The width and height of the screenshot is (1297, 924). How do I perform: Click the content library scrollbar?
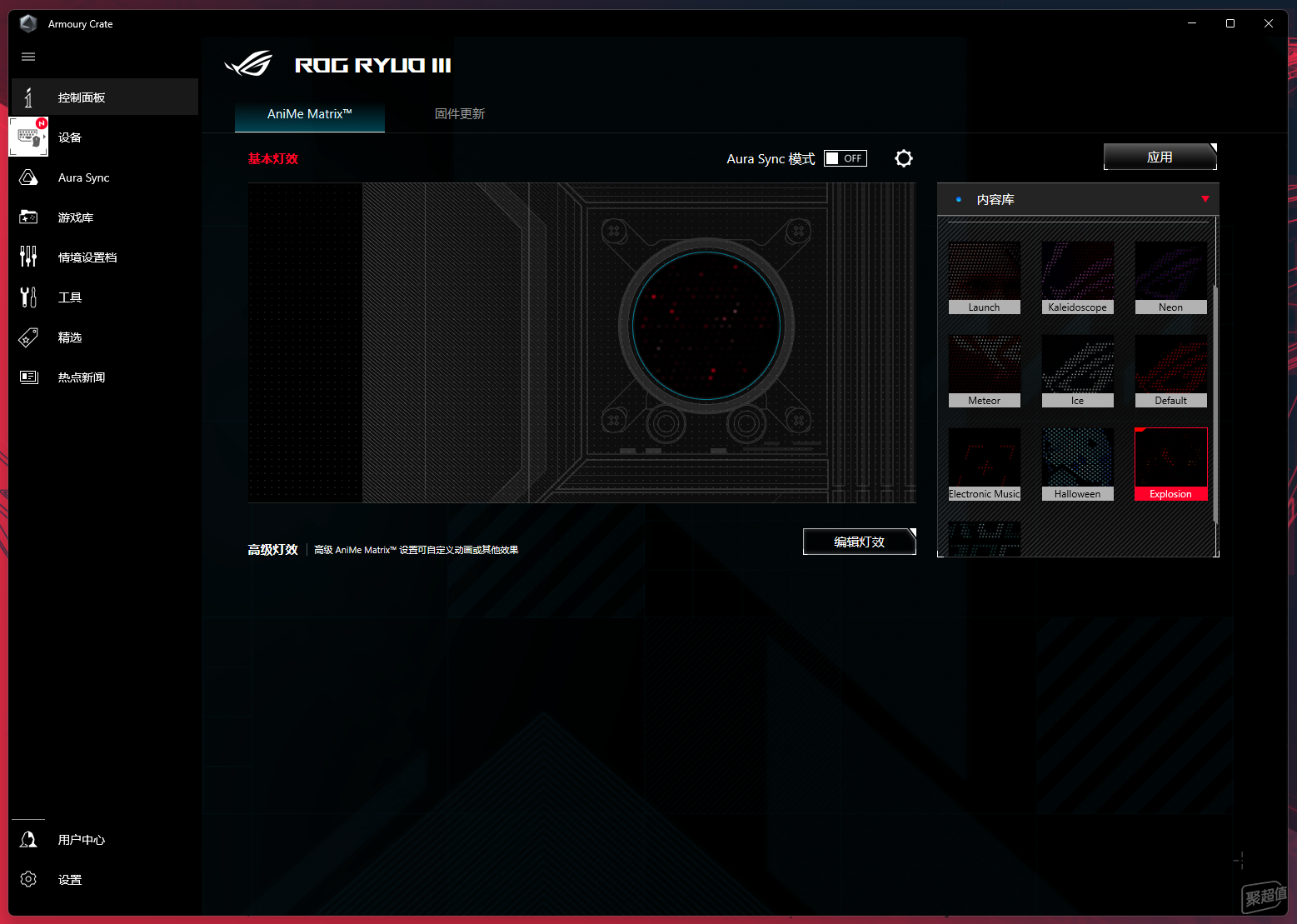pos(1216,404)
